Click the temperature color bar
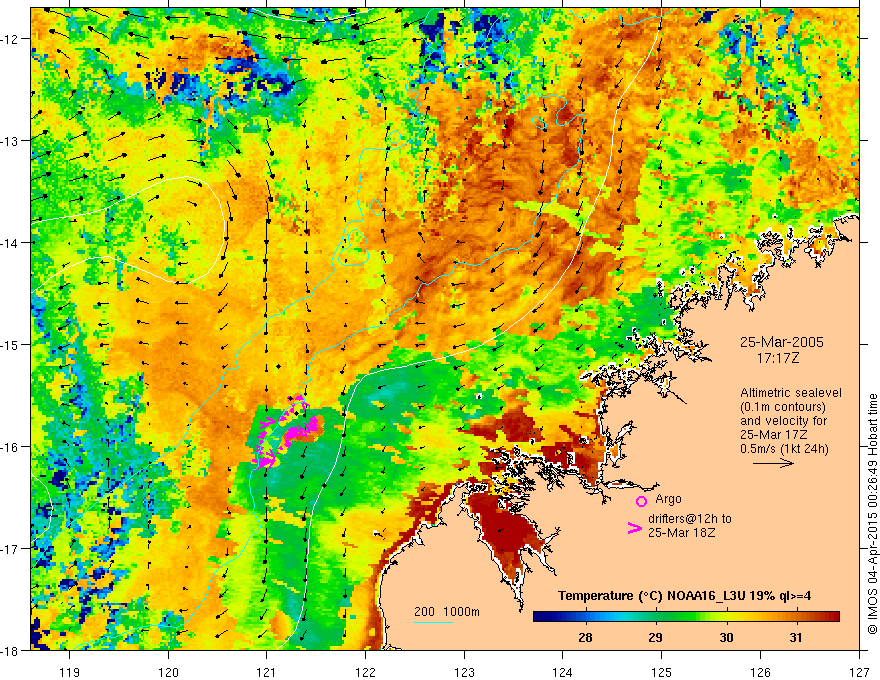880x680 pixels. click(686, 617)
